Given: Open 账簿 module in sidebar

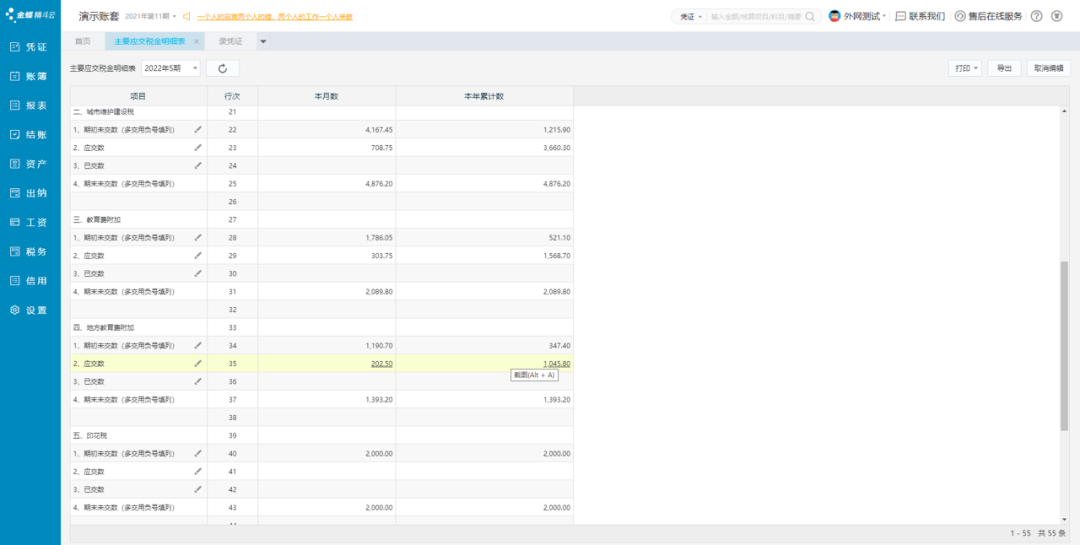Looking at the screenshot, I should (30, 76).
